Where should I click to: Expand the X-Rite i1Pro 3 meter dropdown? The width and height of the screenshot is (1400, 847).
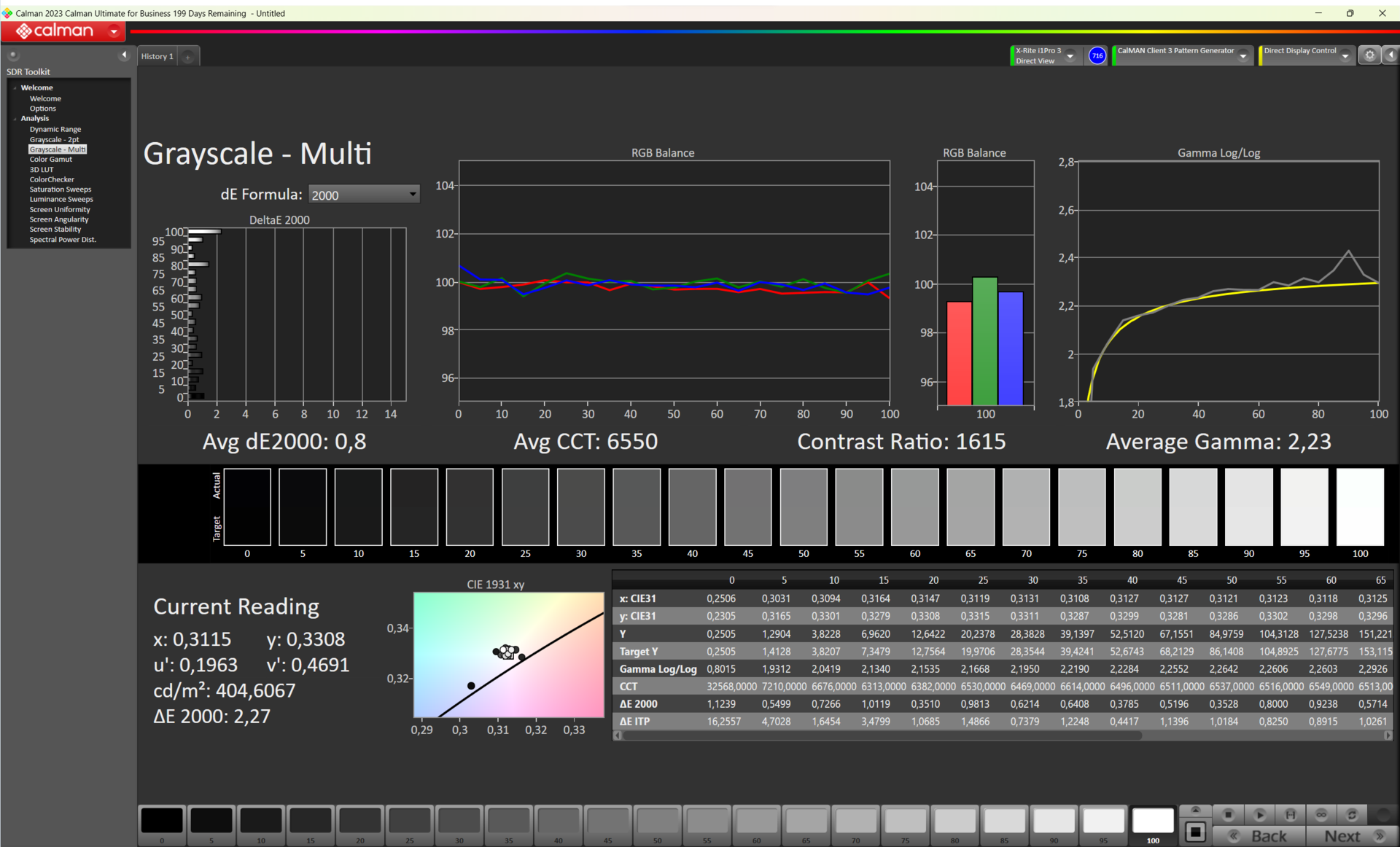point(1070,55)
